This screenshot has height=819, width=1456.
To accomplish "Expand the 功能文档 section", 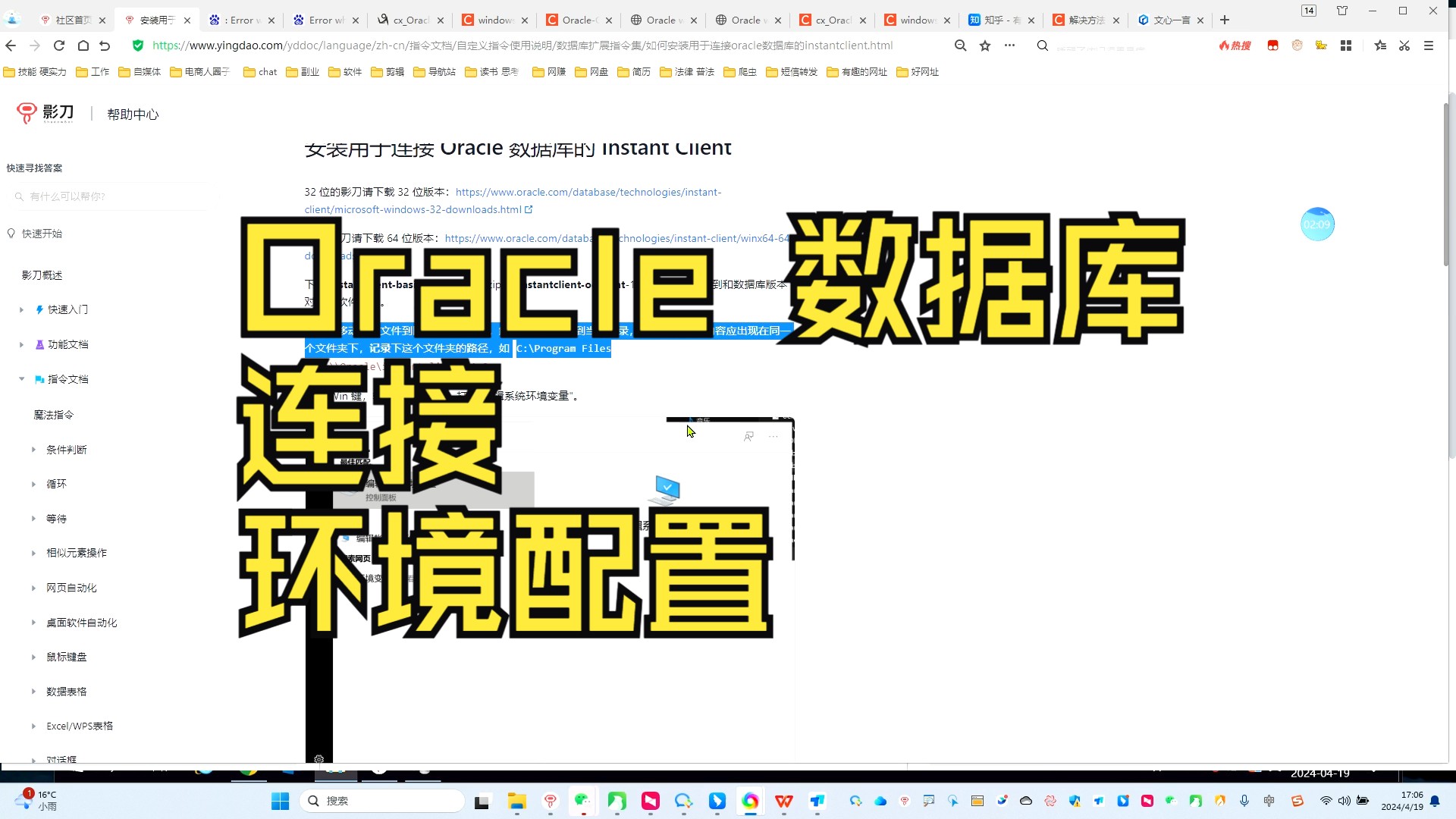I will (x=21, y=344).
